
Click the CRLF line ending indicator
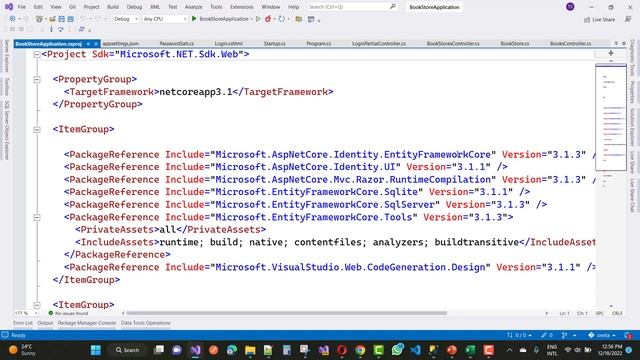(x=617, y=313)
